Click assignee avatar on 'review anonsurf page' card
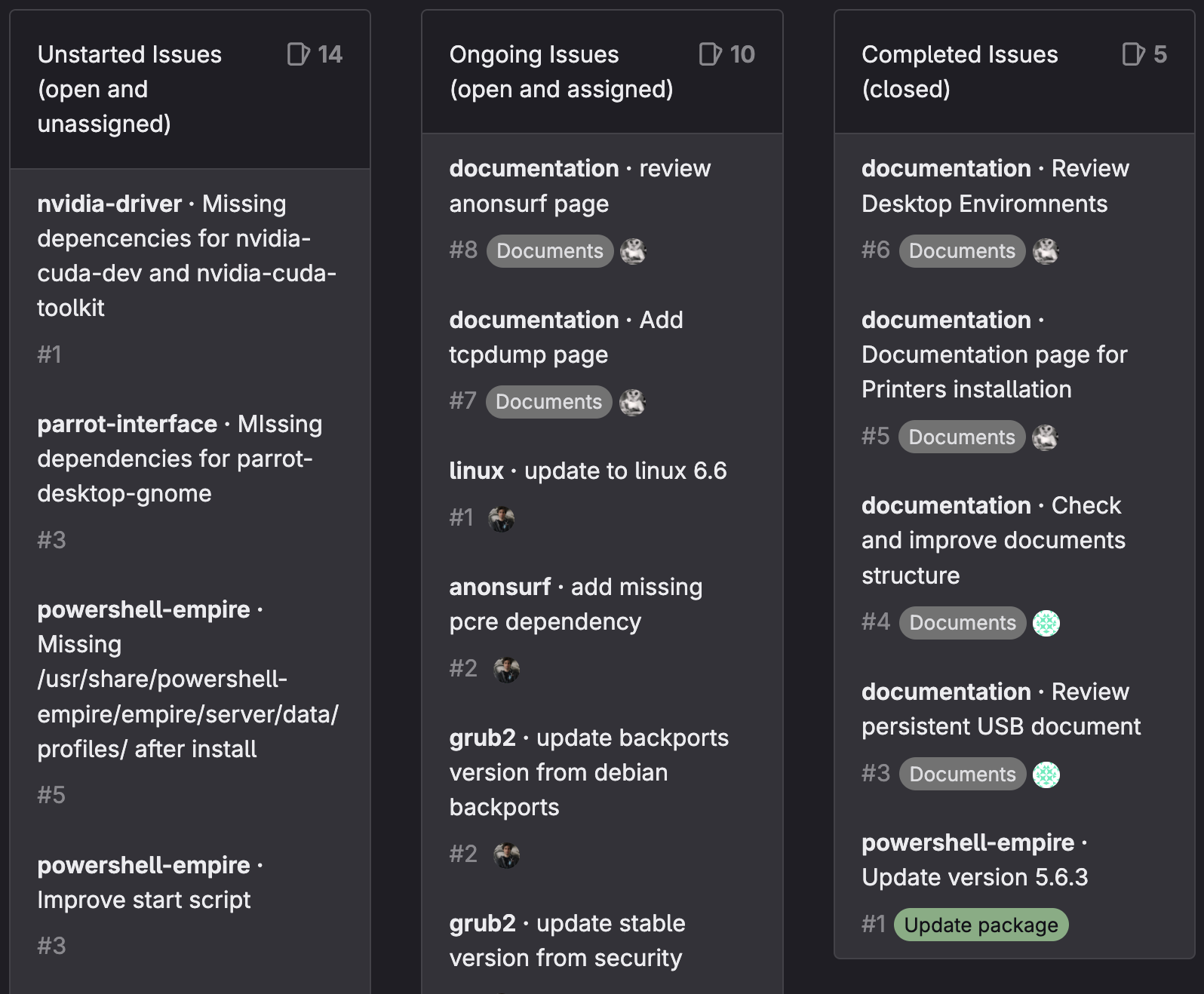The image size is (1204, 994). 633,251
